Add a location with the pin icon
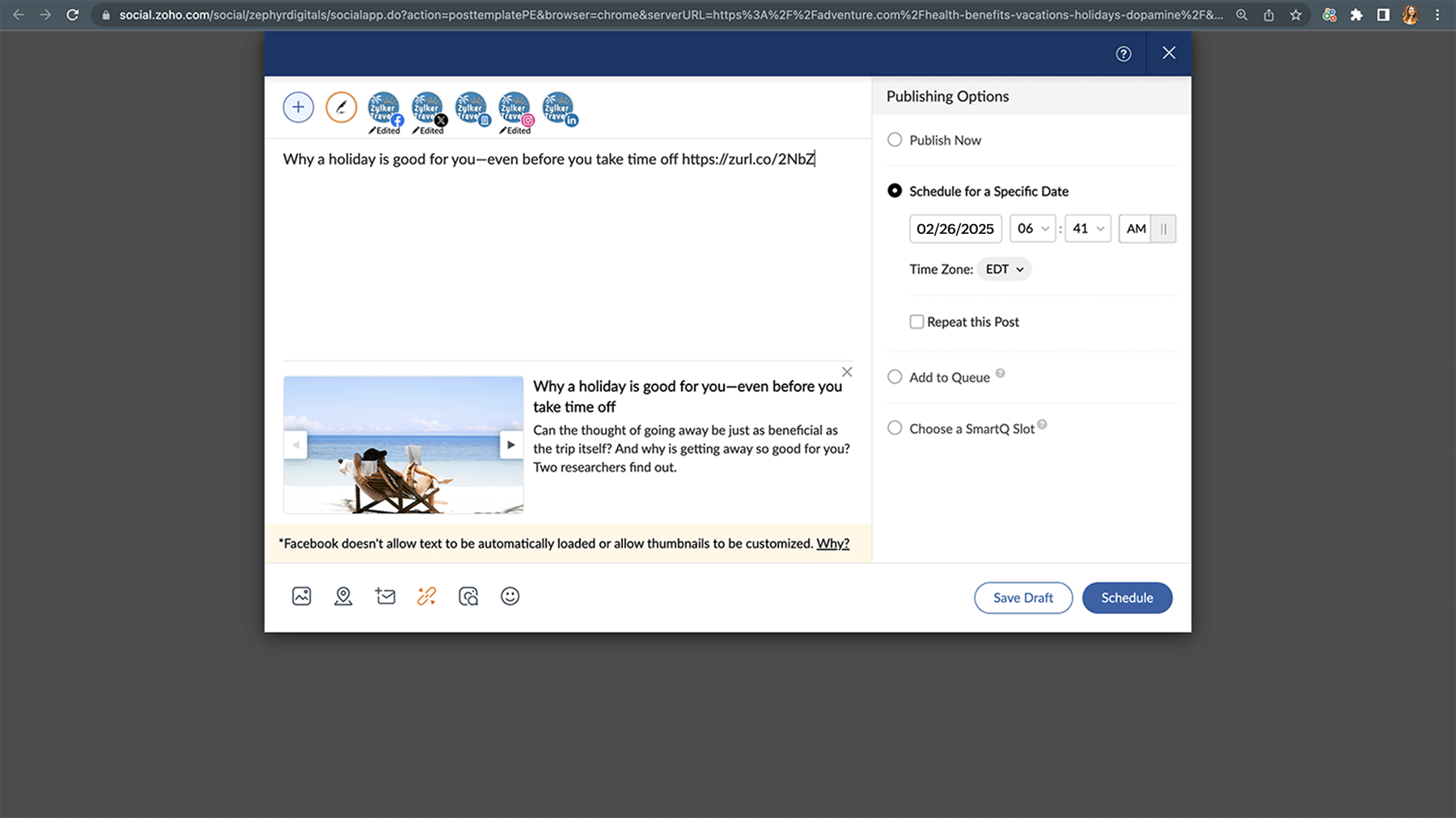Viewport: 1456px width, 818px height. point(343,596)
